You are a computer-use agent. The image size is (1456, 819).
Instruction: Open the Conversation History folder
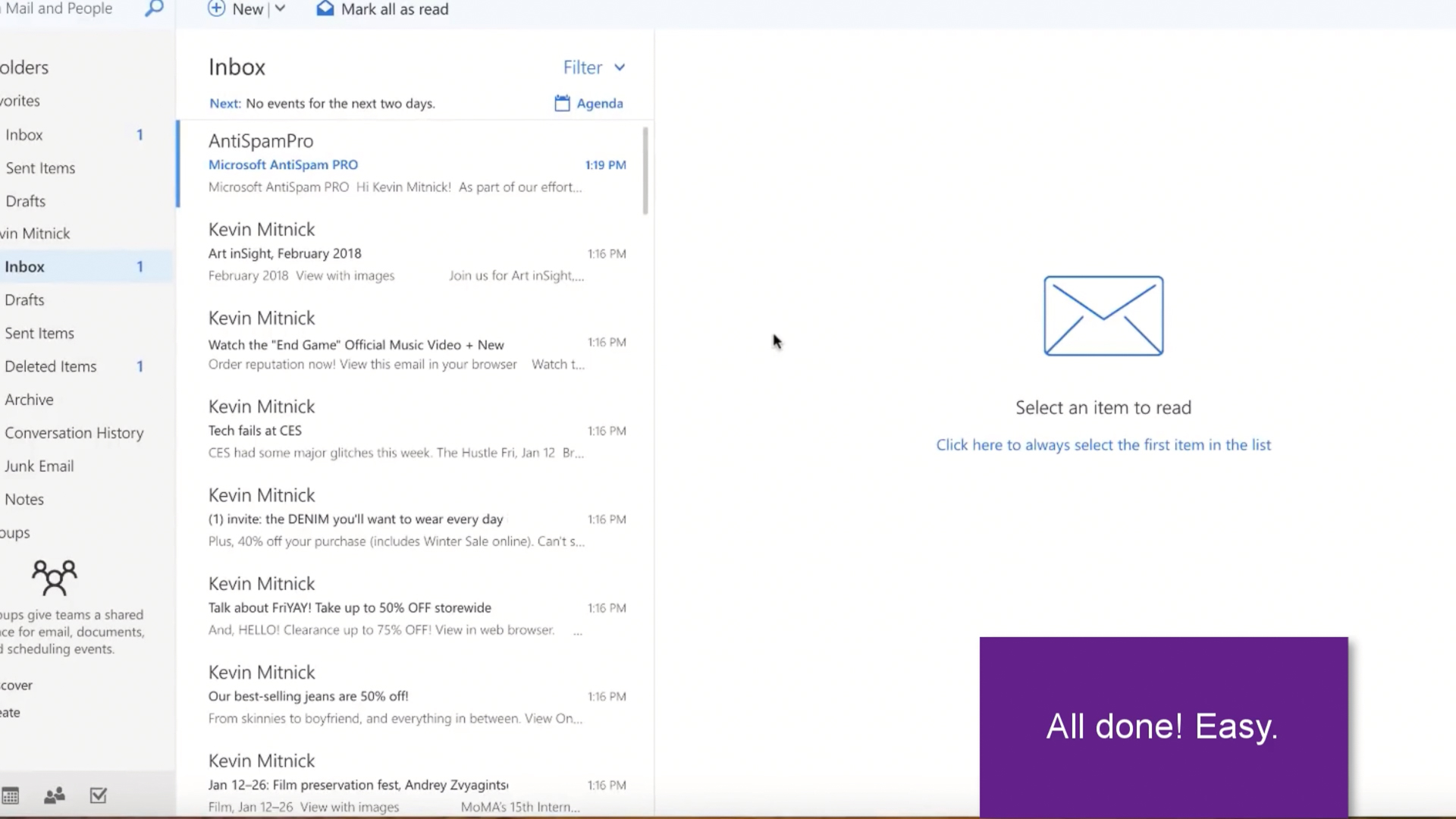[74, 433]
